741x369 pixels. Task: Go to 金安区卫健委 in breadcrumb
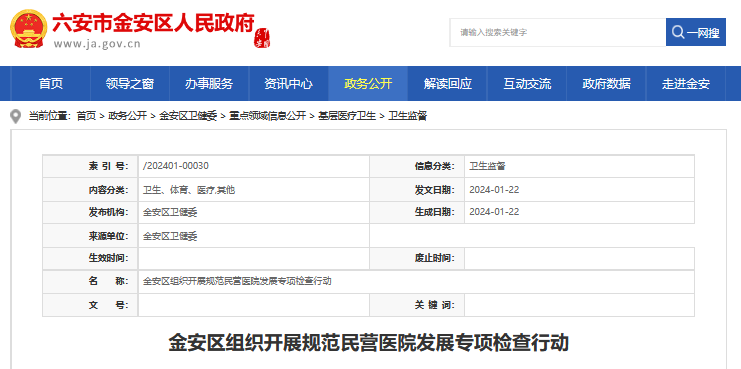coord(188,116)
